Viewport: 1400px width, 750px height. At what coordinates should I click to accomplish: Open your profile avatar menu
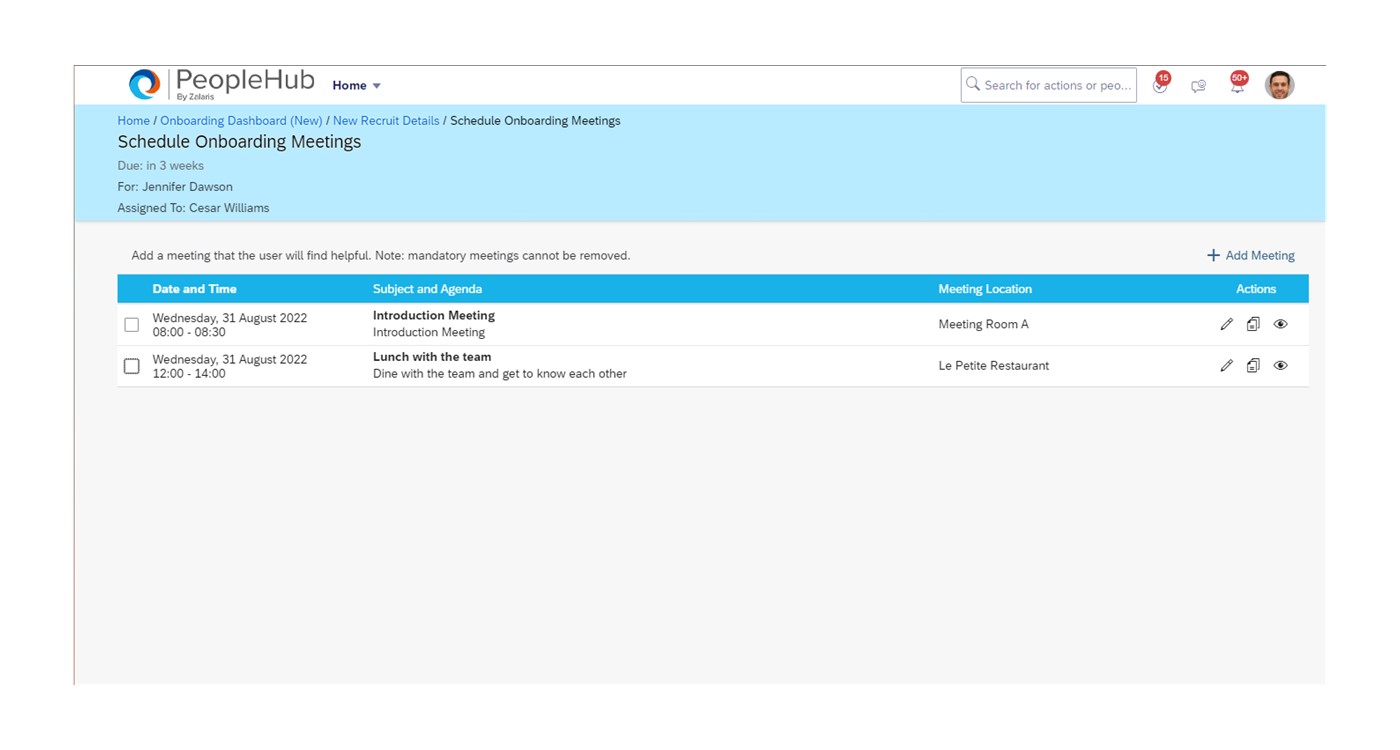[x=1280, y=85]
